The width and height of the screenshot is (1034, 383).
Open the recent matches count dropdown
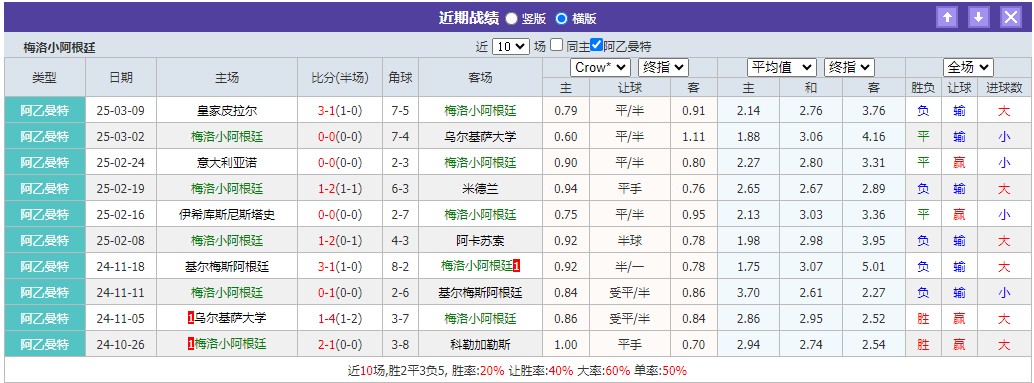(x=511, y=46)
